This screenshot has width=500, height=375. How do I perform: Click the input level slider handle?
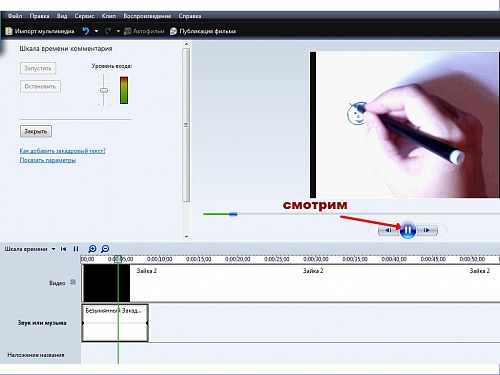tap(104, 90)
